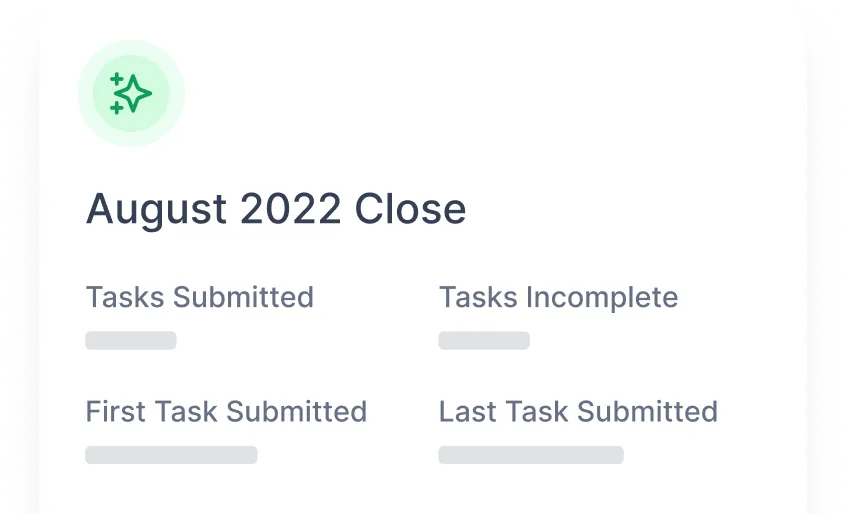Click the green sparkle icon
This screenshot has height=514, width=846.
click(x=131, y=94)
